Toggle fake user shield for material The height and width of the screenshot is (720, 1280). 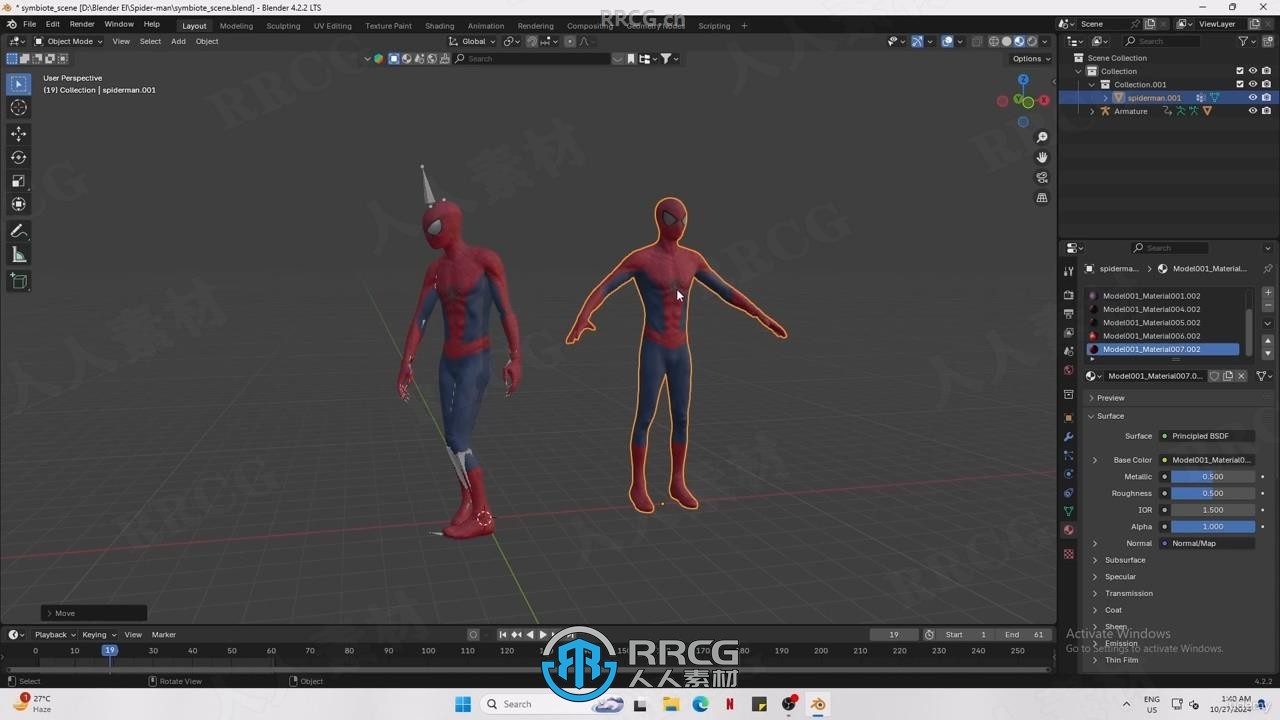1214,376
